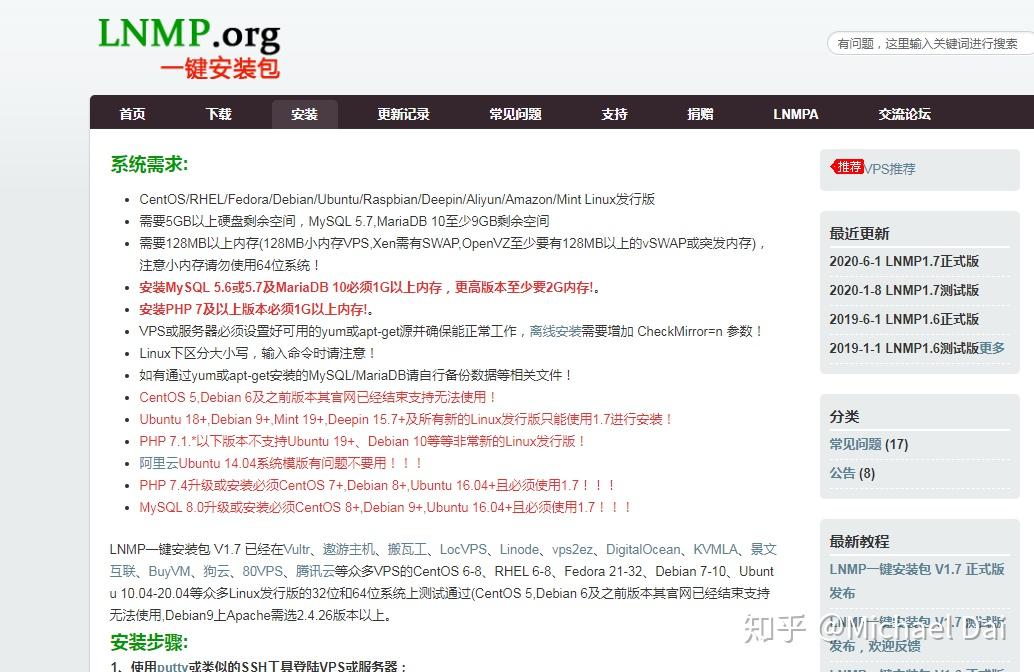Open the 腾讯云 link
The width and height of the screenshot is (1034, 672).
click(315, 571)
